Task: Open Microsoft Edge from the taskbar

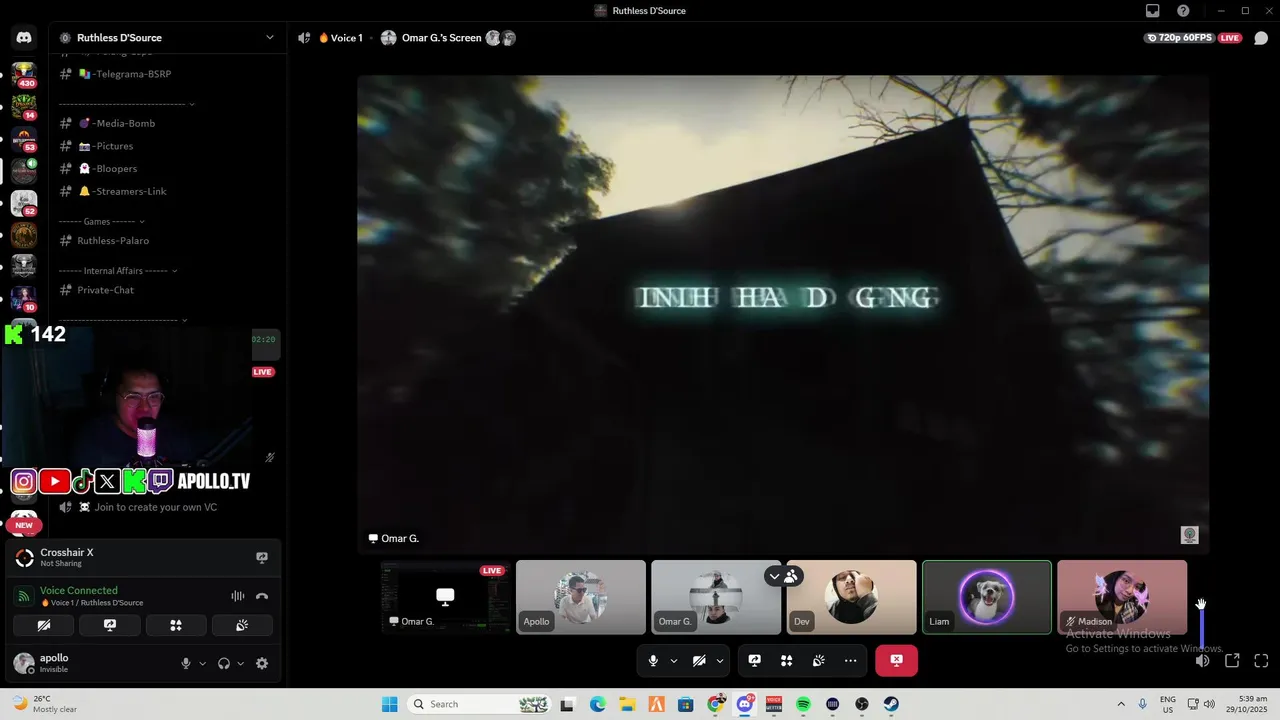Action: (597, 704)
